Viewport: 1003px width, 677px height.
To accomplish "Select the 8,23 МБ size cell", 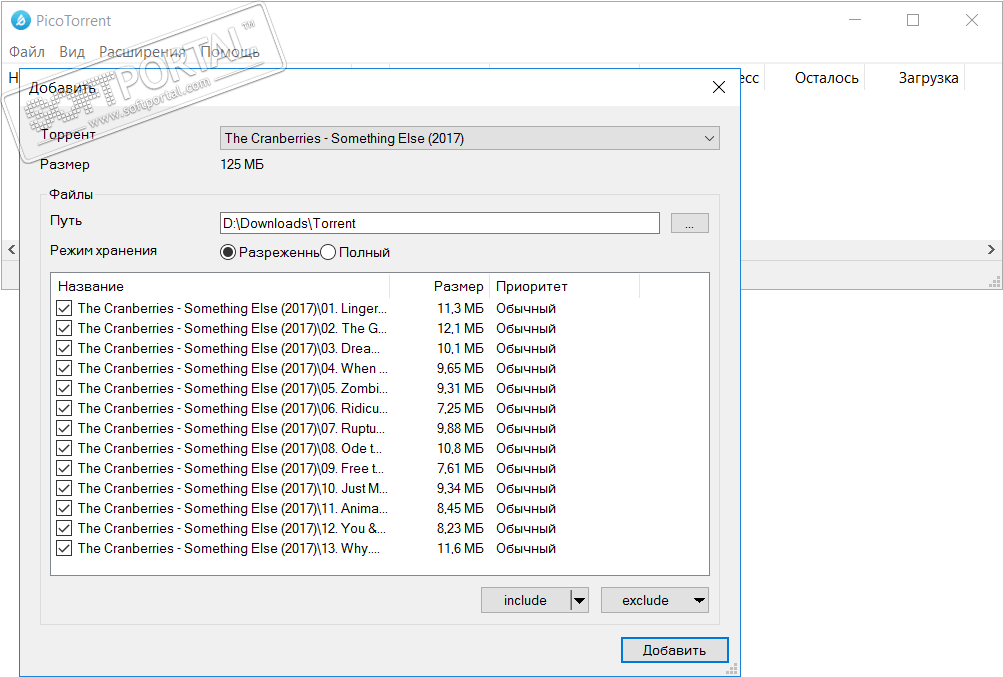I will point(461,528).
